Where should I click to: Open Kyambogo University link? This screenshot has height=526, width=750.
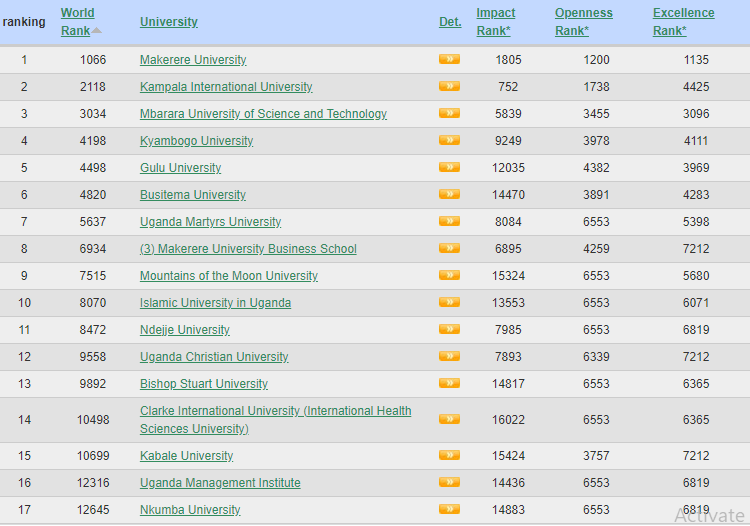tap(197, 141)
